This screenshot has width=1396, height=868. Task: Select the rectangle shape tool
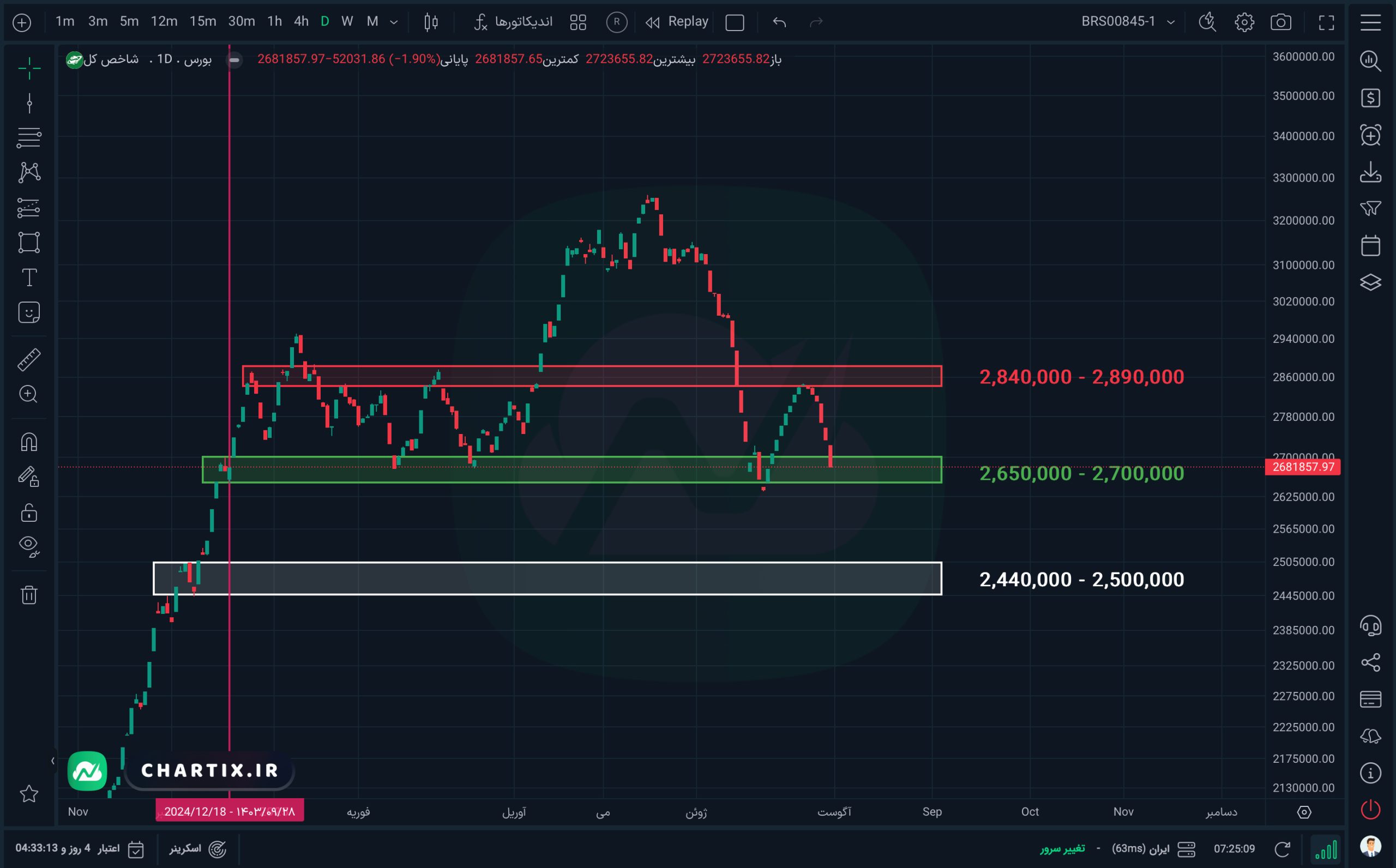29,242
